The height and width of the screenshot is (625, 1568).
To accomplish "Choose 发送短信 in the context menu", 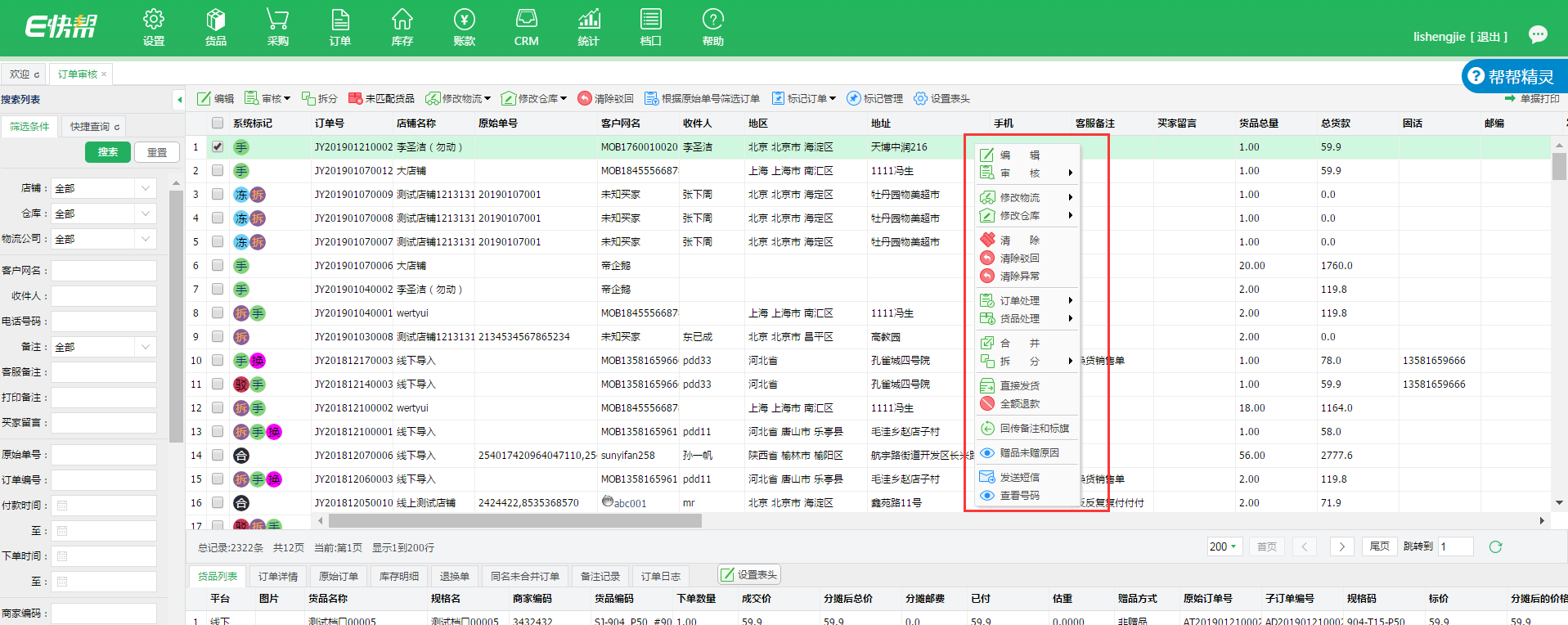I will click(x=1028, y=477).
